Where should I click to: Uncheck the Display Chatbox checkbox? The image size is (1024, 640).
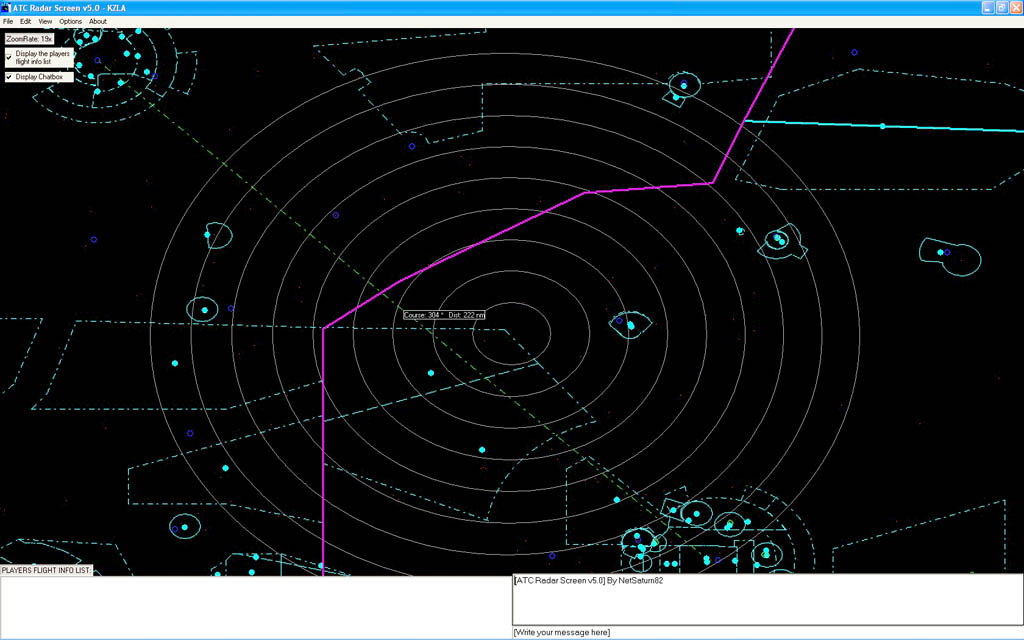[x=9, y=76]
